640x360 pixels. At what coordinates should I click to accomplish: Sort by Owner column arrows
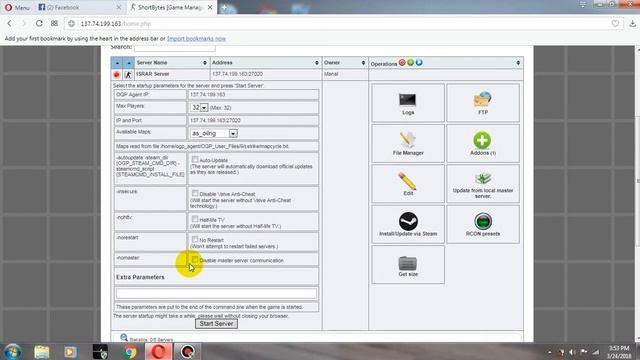pos(363,63)
